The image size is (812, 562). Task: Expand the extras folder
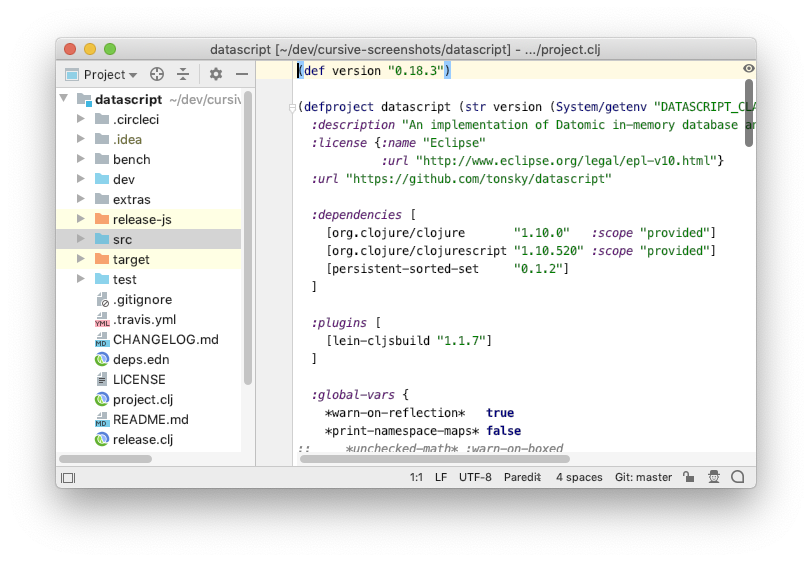81,199
